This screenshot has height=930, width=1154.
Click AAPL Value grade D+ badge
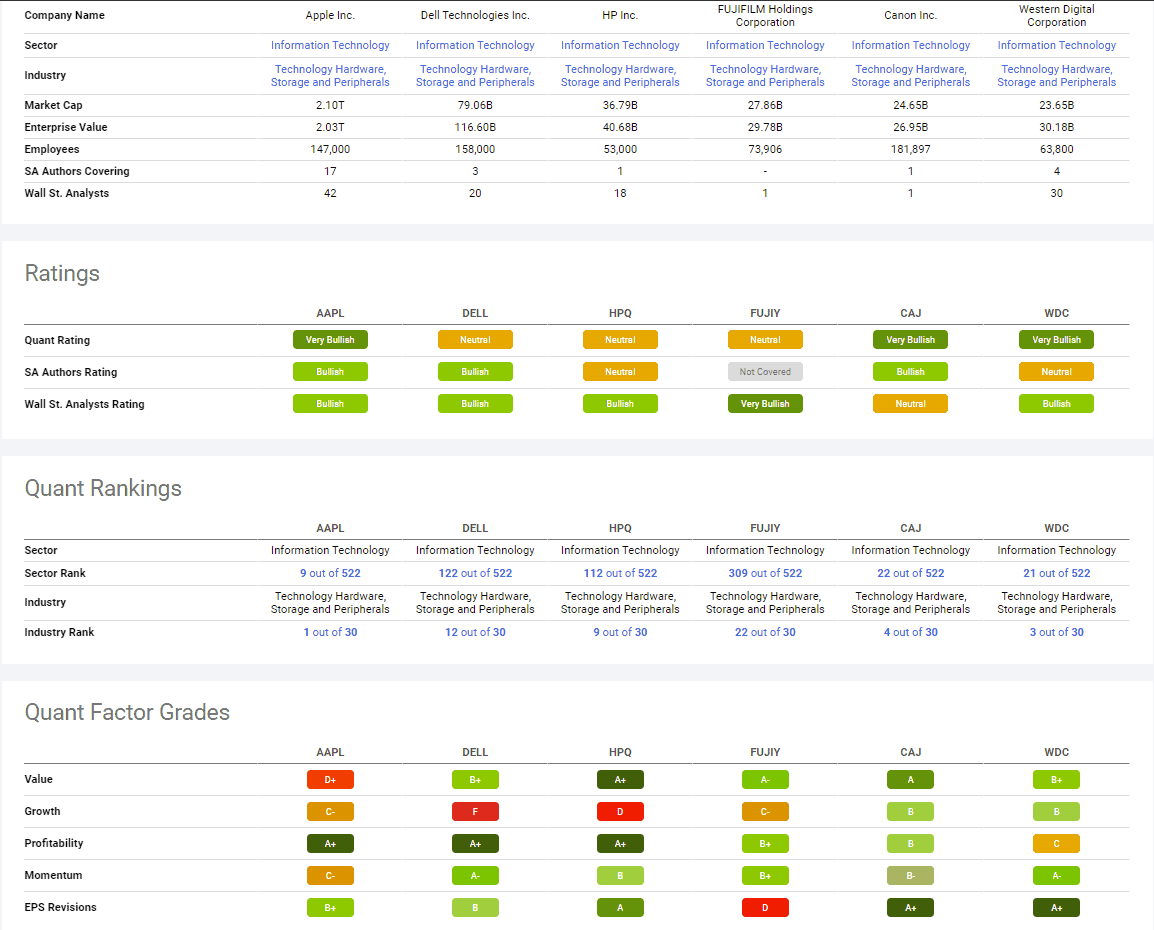pyautogui.click(x=330, y=780)
